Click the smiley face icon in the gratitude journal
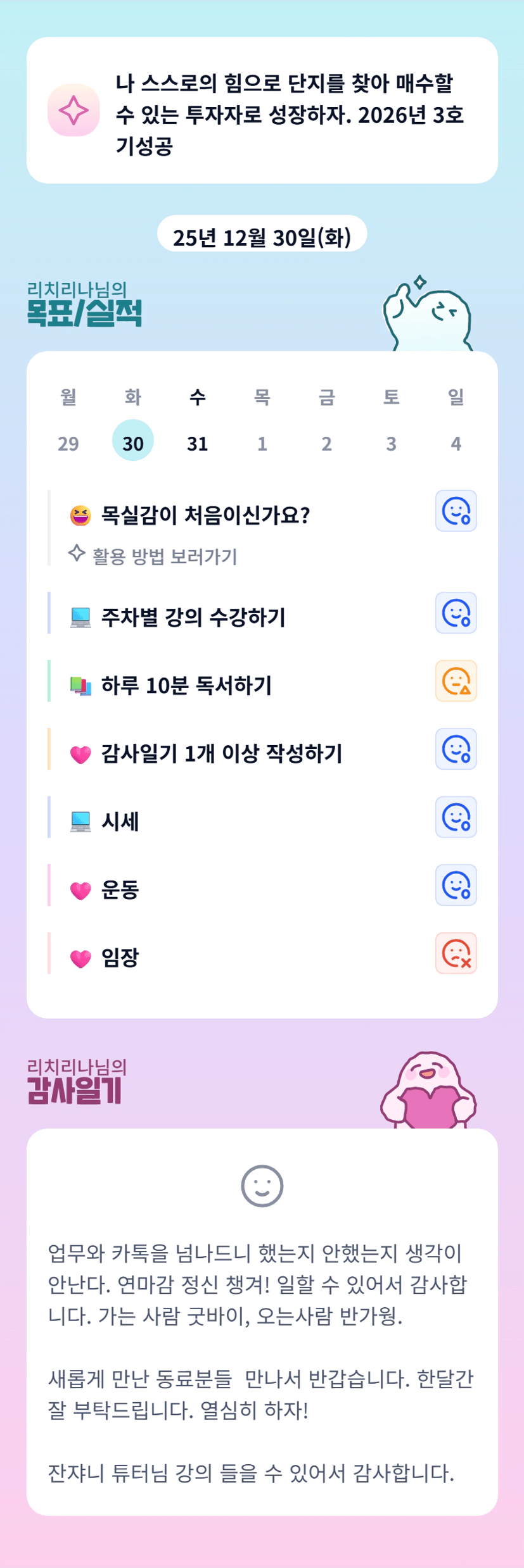This screenshot has height=1568, width=524. 262,1186
